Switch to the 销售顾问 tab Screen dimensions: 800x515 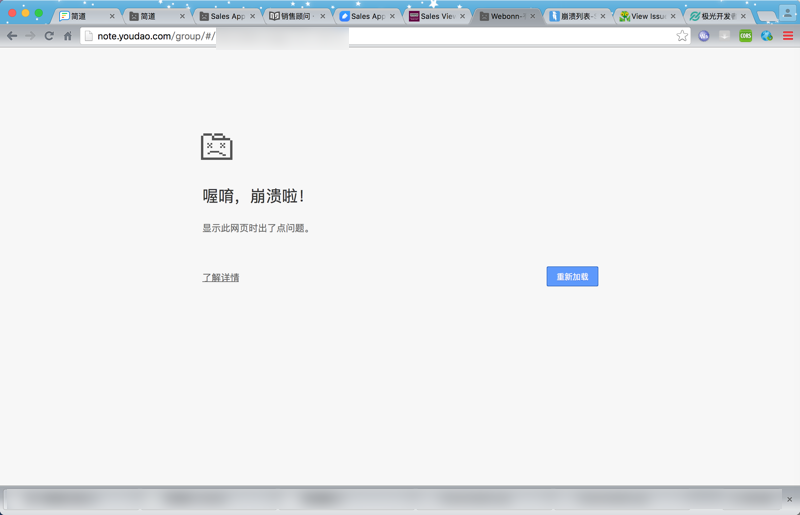(296, 16)
